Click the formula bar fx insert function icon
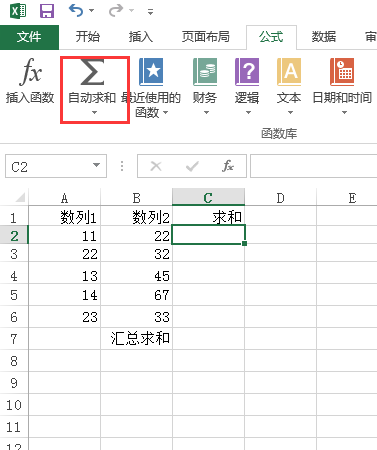377x450 pixels. [x=228, y=166]
